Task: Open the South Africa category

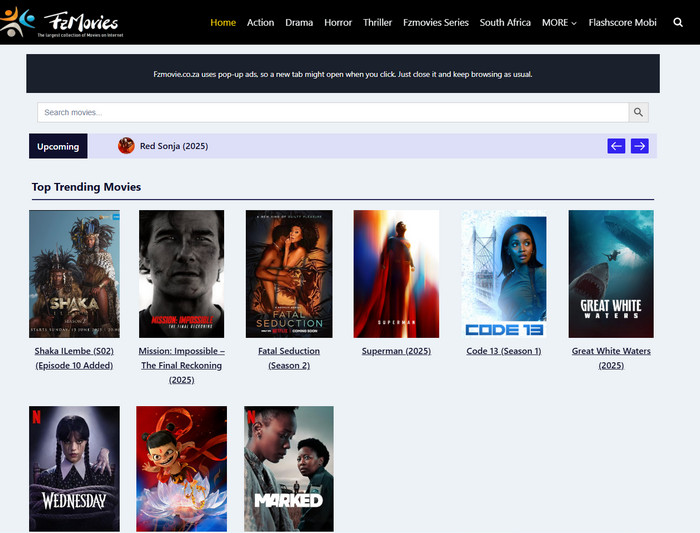Action: coord(505,22)
